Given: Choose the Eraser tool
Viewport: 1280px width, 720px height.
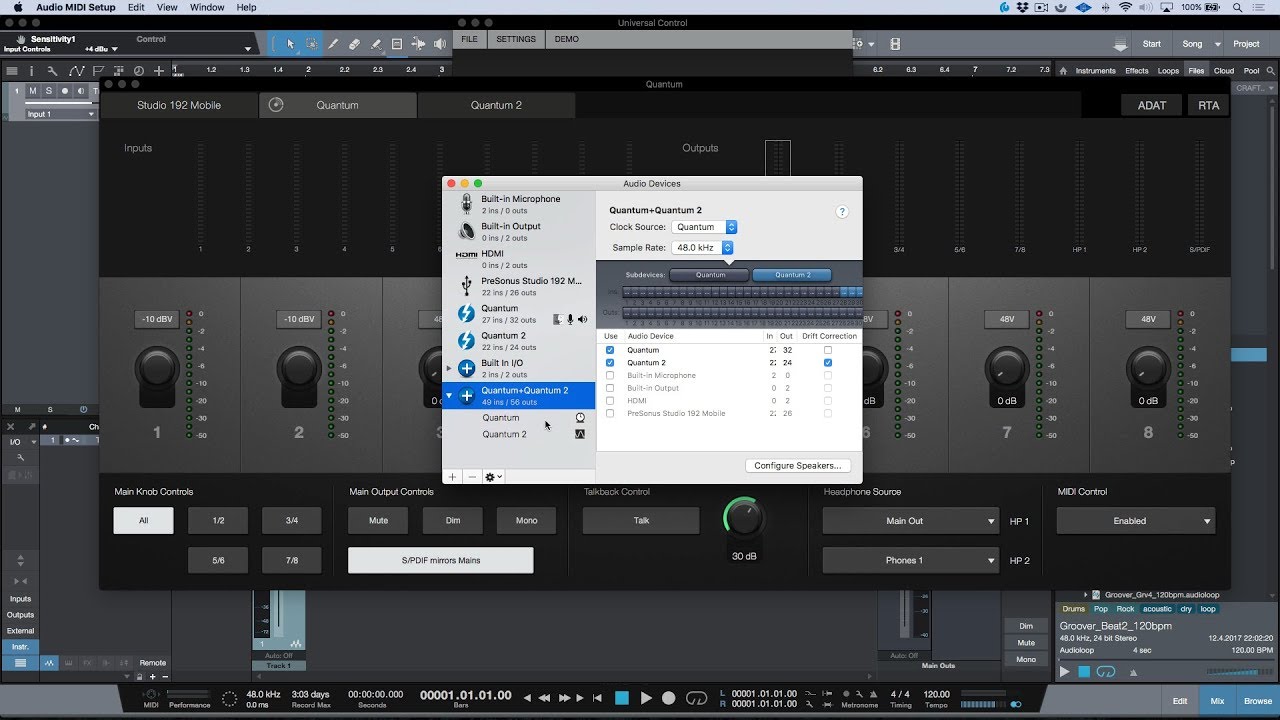Looking at the screenshot, I should click(x=355, y=44).
